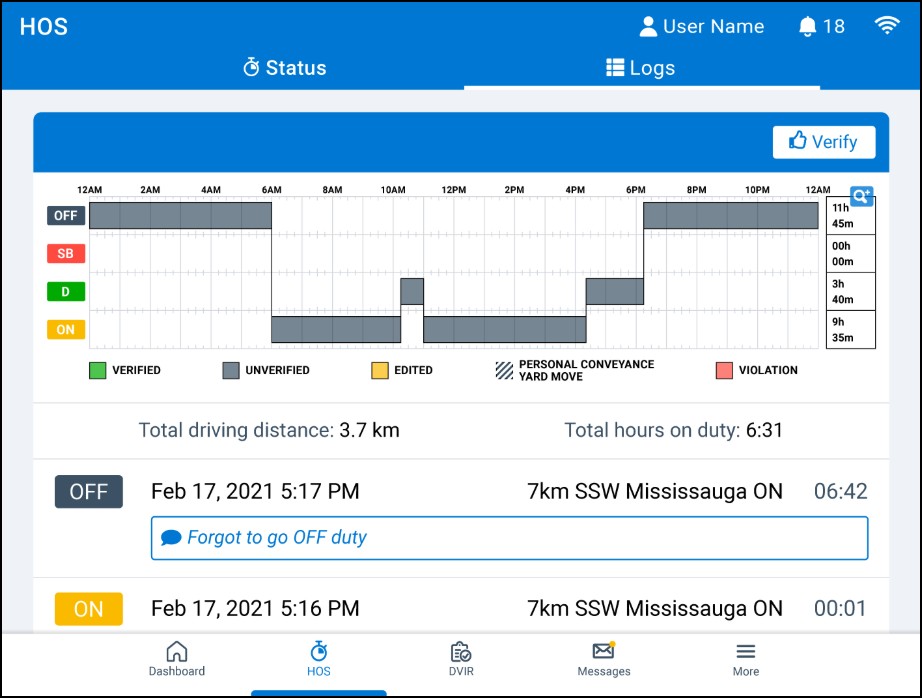Click the morning off-duty block before 6AM
The height and width of the screenshot is (698, 922).
click(180, 215)
